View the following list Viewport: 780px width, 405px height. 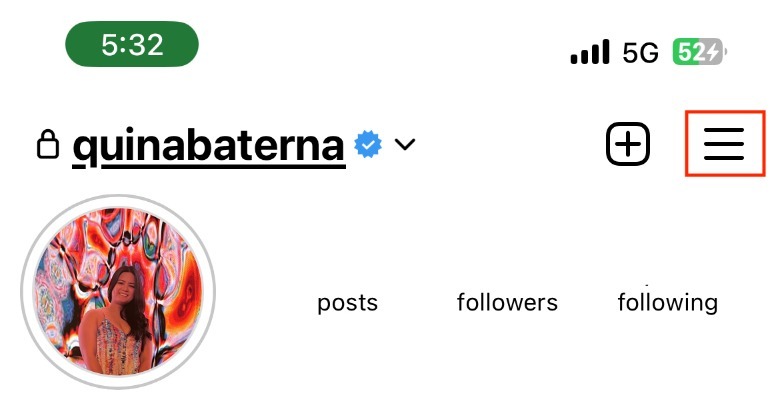click(668, 303)
